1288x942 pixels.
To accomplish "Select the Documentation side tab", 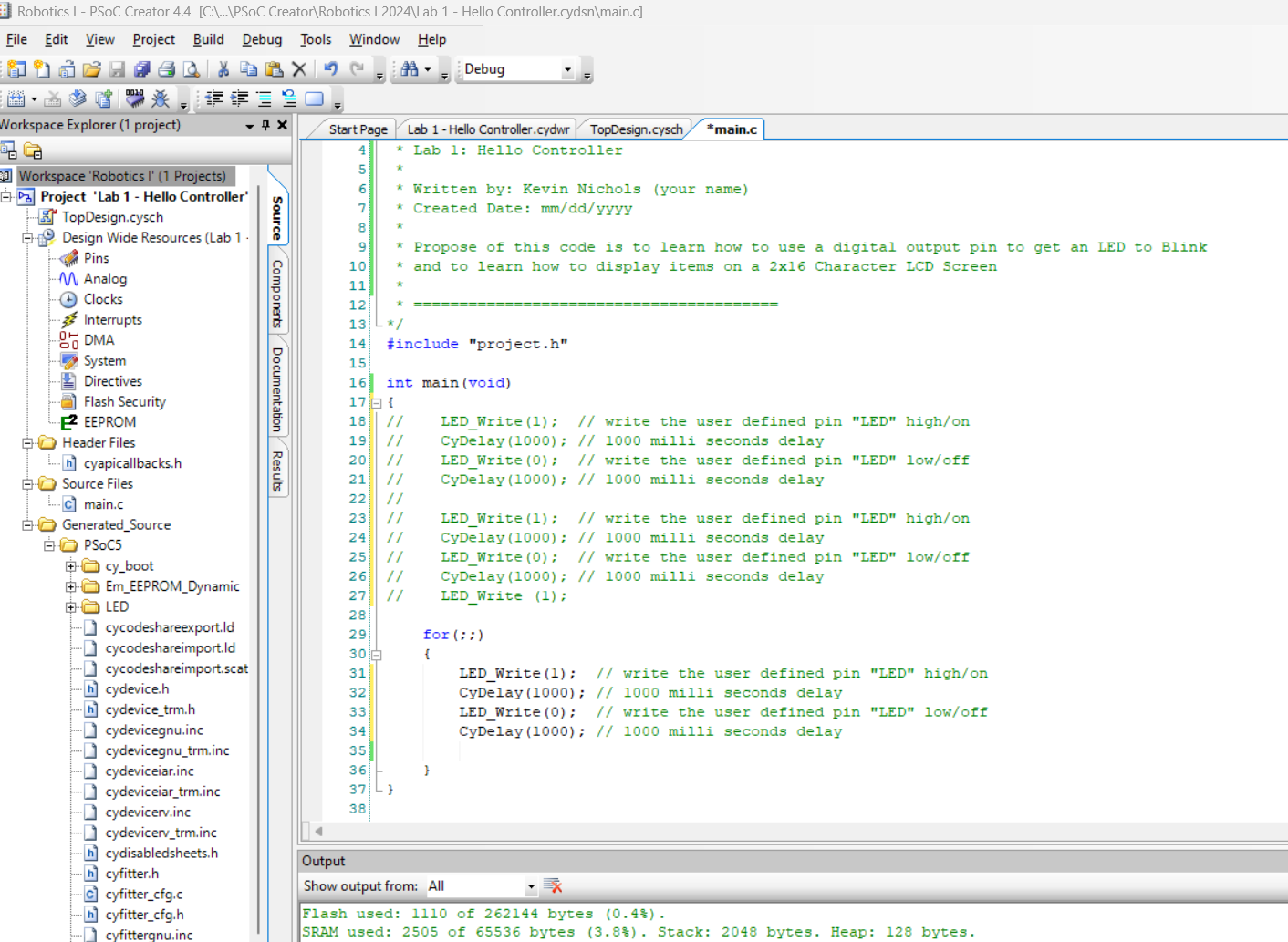I will 277,388.
